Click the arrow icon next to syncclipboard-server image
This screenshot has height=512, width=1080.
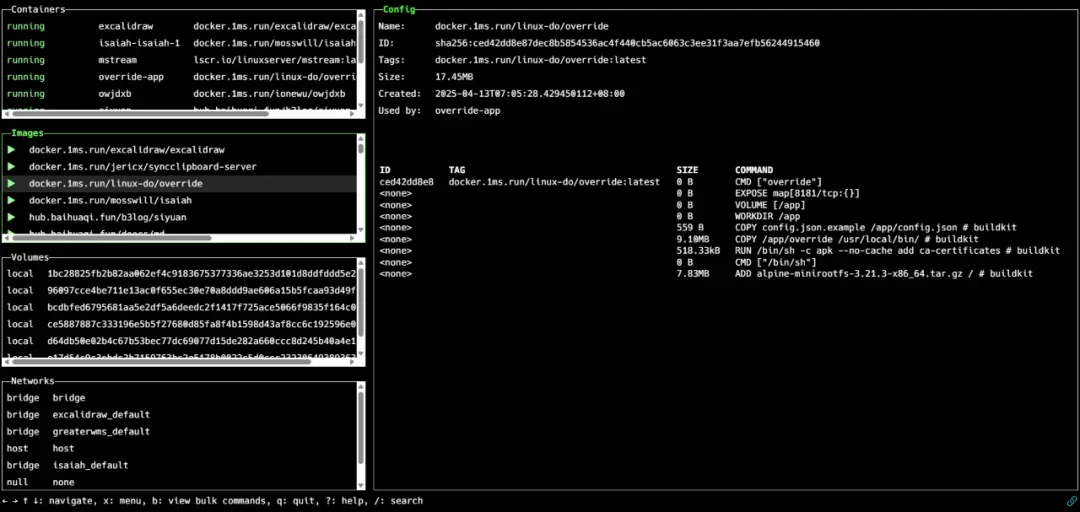click(x=11, y=167)
